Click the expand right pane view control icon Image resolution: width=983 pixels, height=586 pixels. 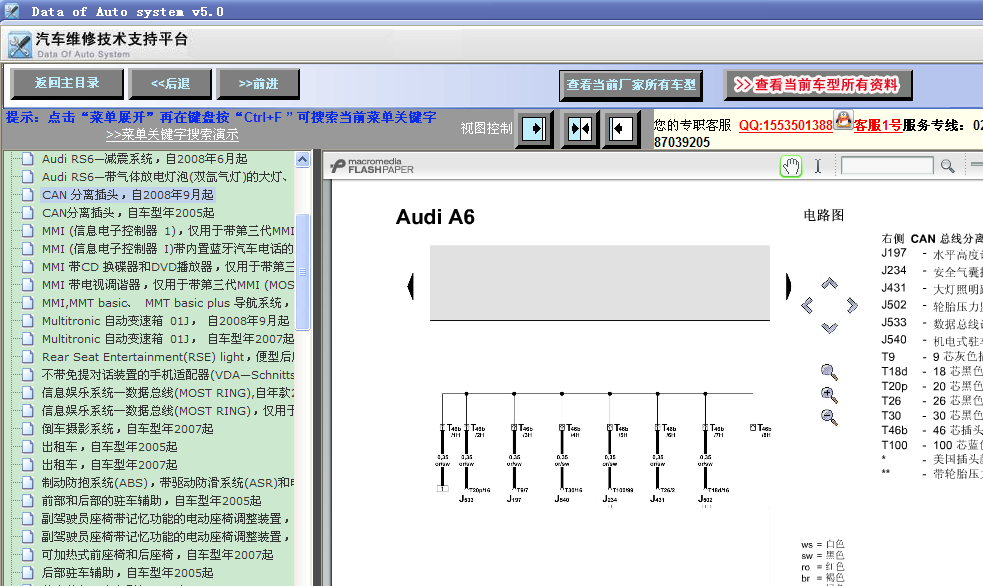(534, 129)
